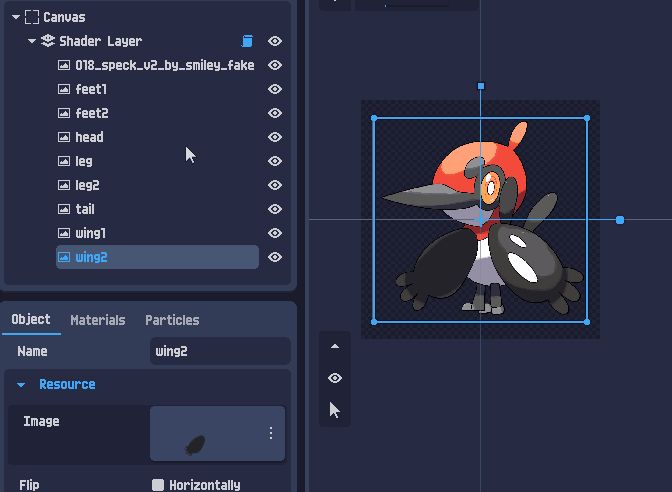Switch to the Particles tab
This screenshot has height=492, width=672.
tap(172, 320)
